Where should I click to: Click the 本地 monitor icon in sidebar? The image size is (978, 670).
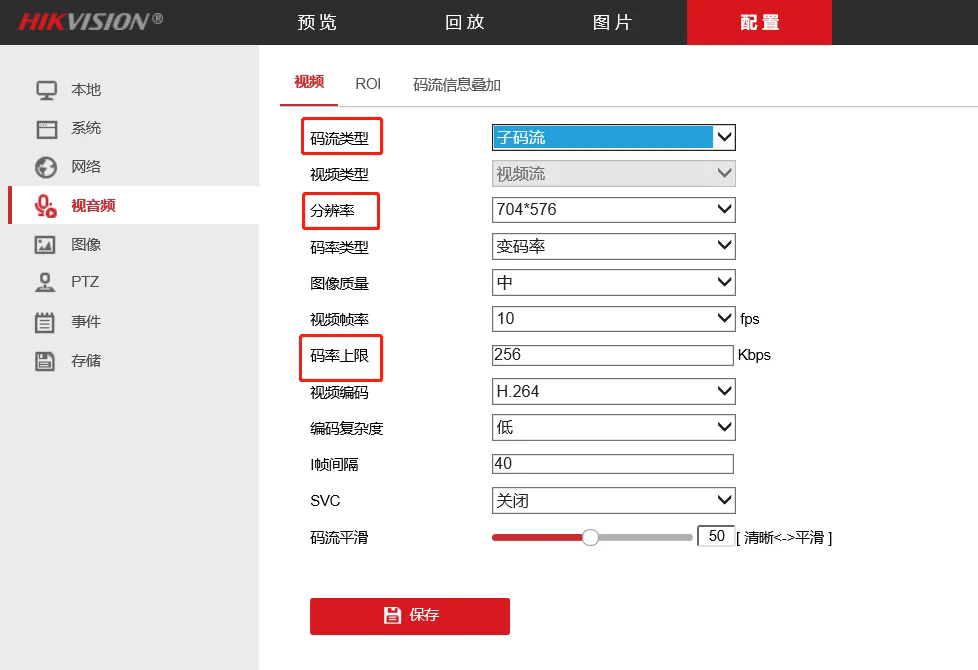pos(46,90)
